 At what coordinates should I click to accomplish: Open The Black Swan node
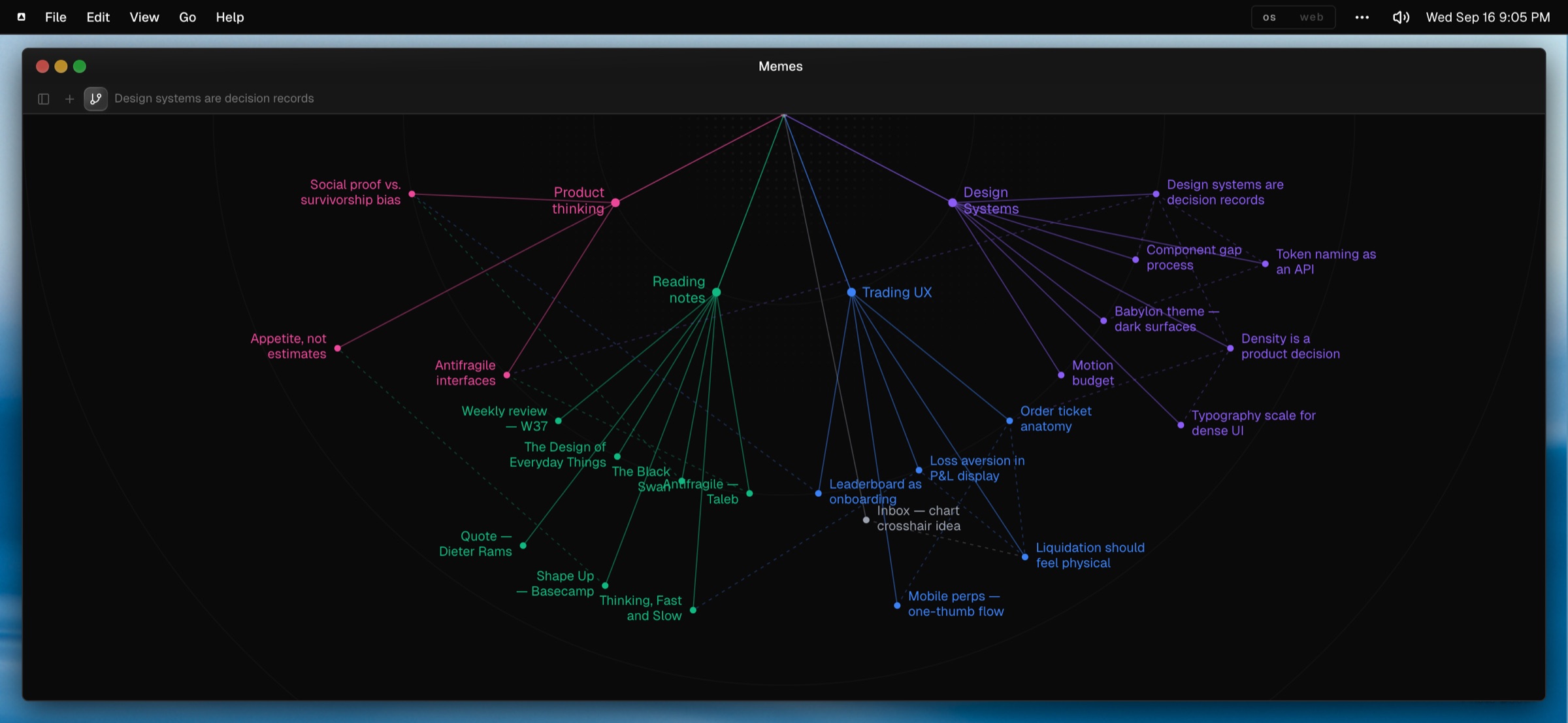[x=682, y=481]
